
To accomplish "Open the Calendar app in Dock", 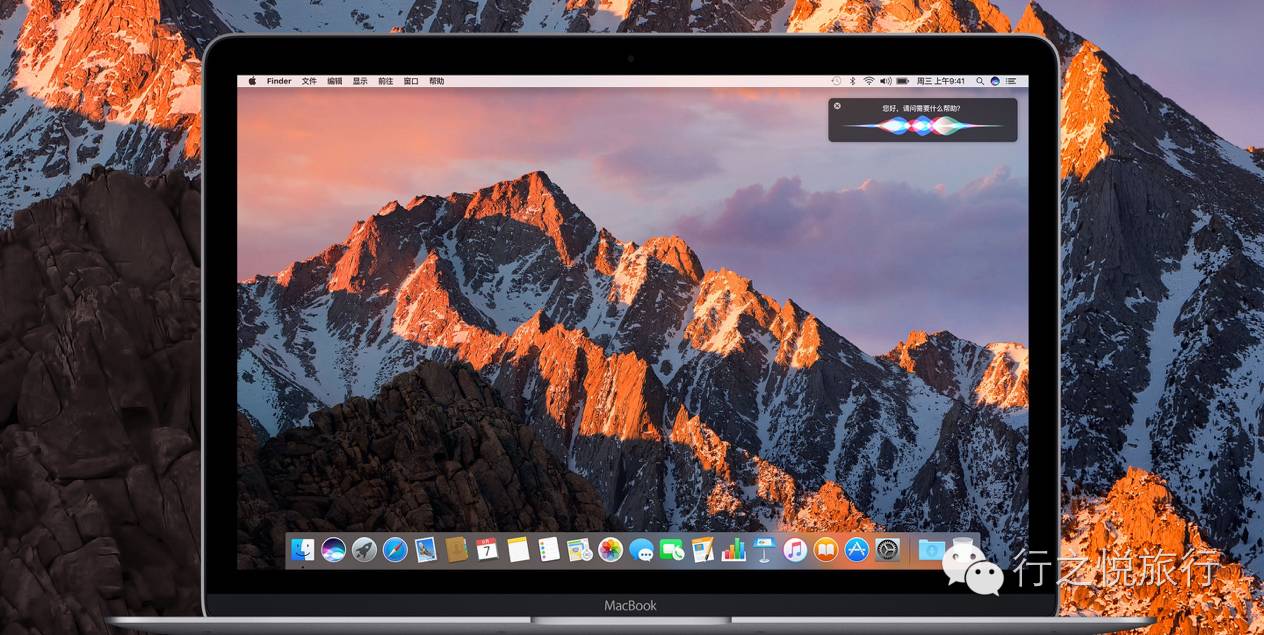I will [x=487, y=549].
